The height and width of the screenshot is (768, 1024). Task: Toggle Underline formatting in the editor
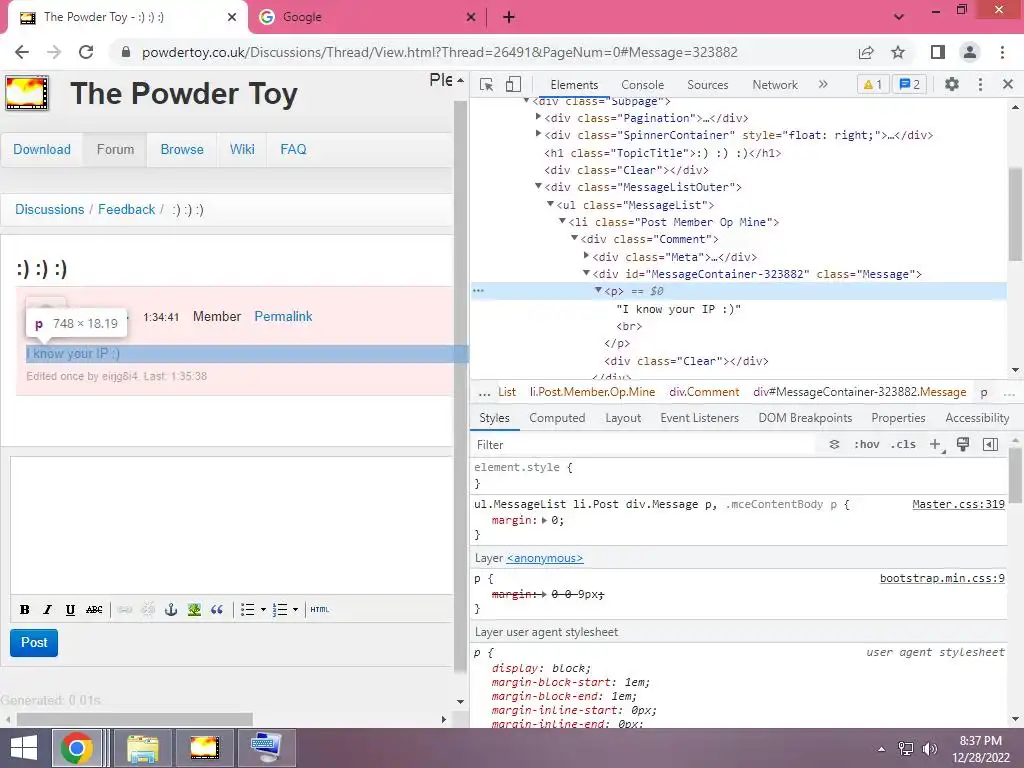point(70,609)
